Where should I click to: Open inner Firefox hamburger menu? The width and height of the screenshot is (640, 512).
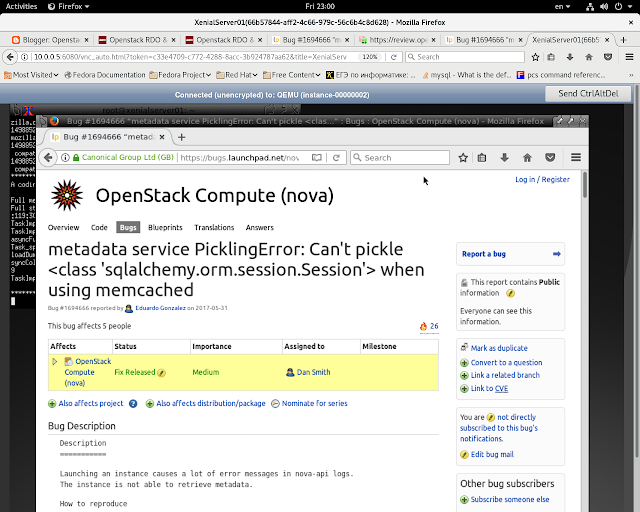(x=576, y=158)
